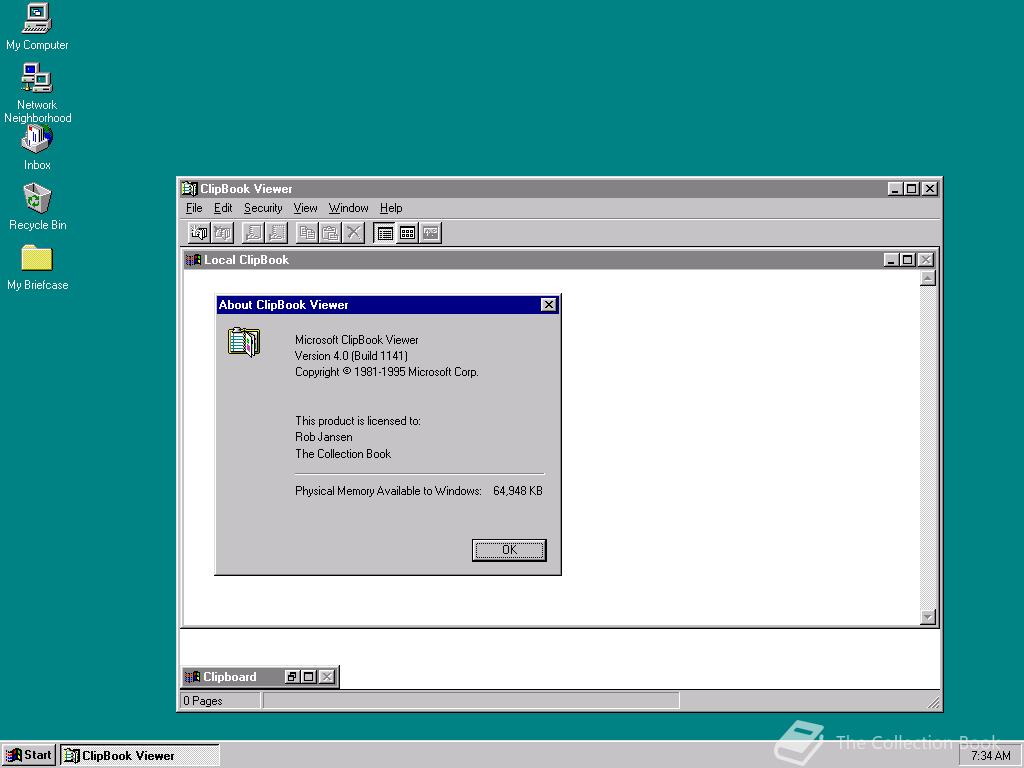Screen dimensions: 1024x768
Task: Open the Window menu
Action: [348, 208]
